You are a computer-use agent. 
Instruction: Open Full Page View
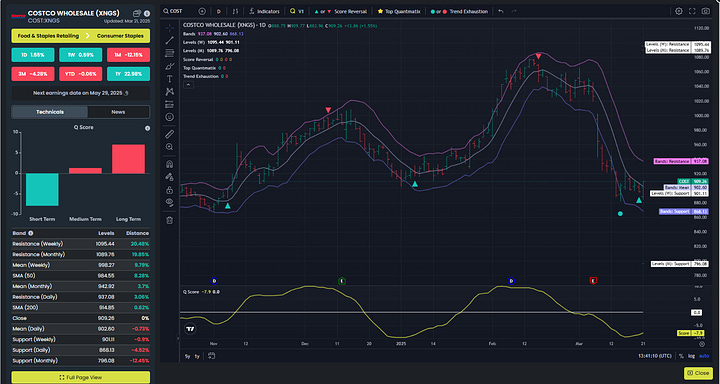pyautogui.click(x=80, y=377)
